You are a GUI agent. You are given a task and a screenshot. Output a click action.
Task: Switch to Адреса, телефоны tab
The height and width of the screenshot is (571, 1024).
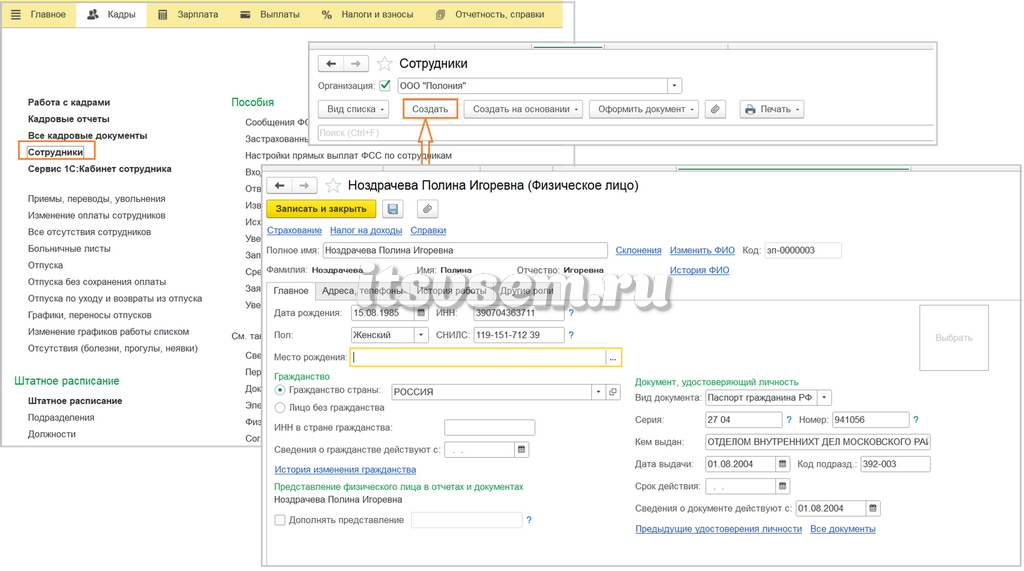362,291
